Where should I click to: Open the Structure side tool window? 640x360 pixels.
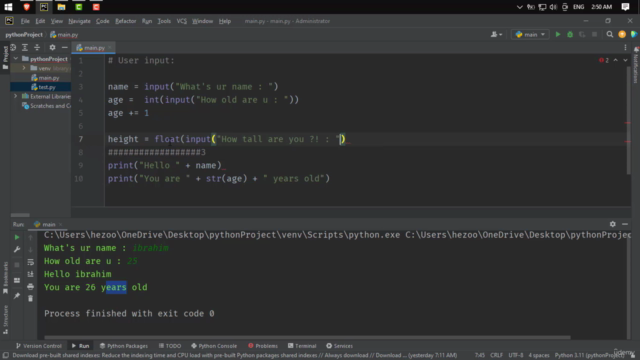click(x=5, y=319)
